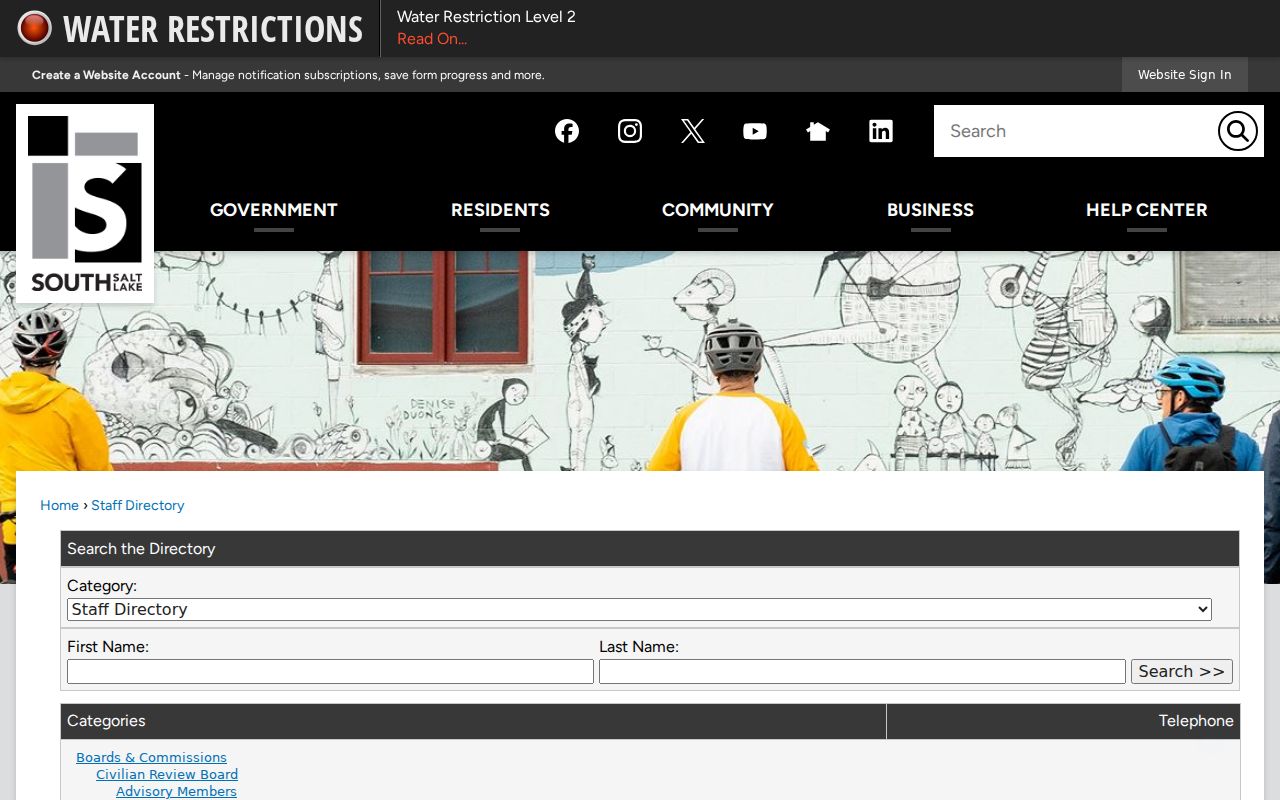Image resolution: width=1280 pixels, height=800 pixels.
Task: Click the Staff Directory breadcrumb link
Action: [x=138, y=506]
